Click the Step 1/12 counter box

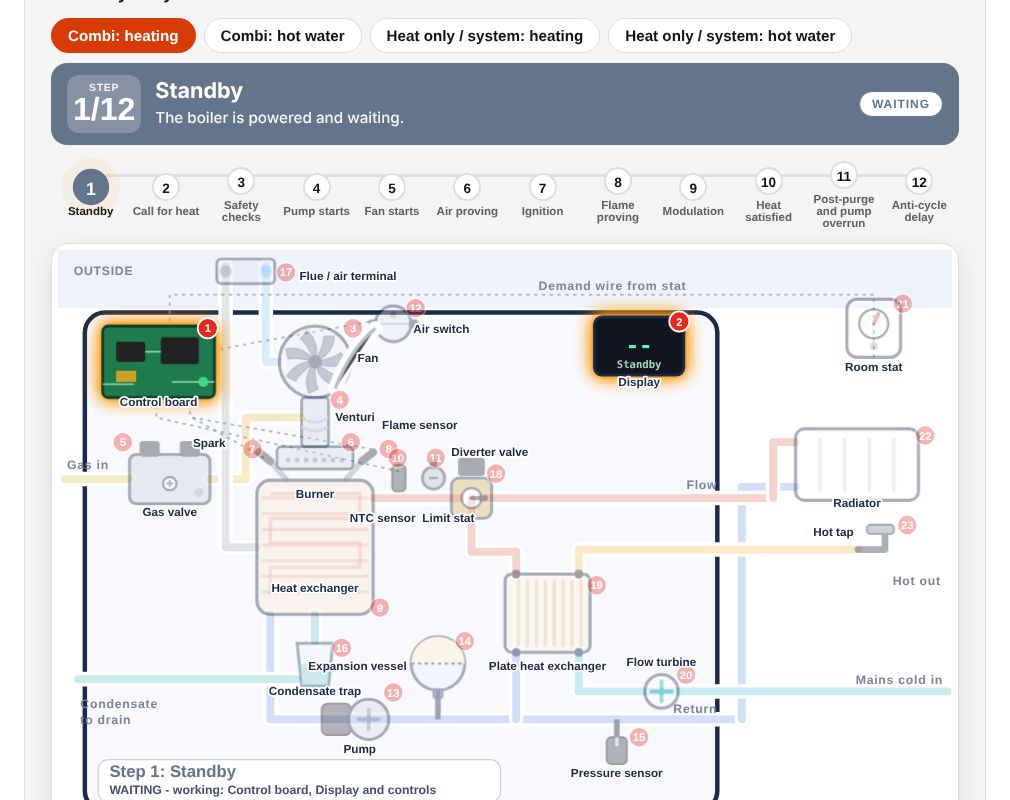[x=104, y=104]
